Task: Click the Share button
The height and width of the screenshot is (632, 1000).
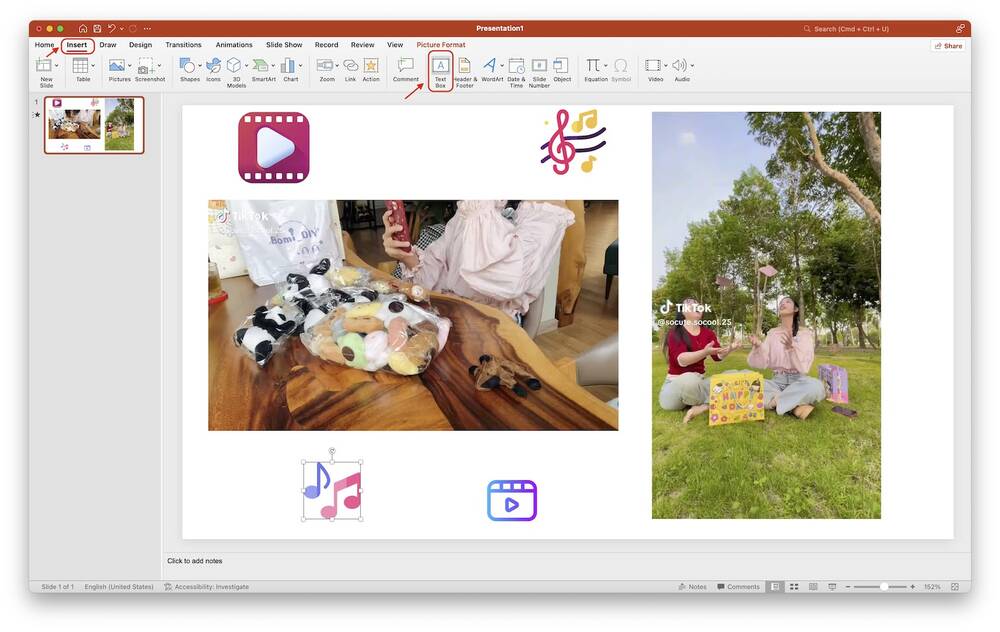Action: tap(945, 44)
